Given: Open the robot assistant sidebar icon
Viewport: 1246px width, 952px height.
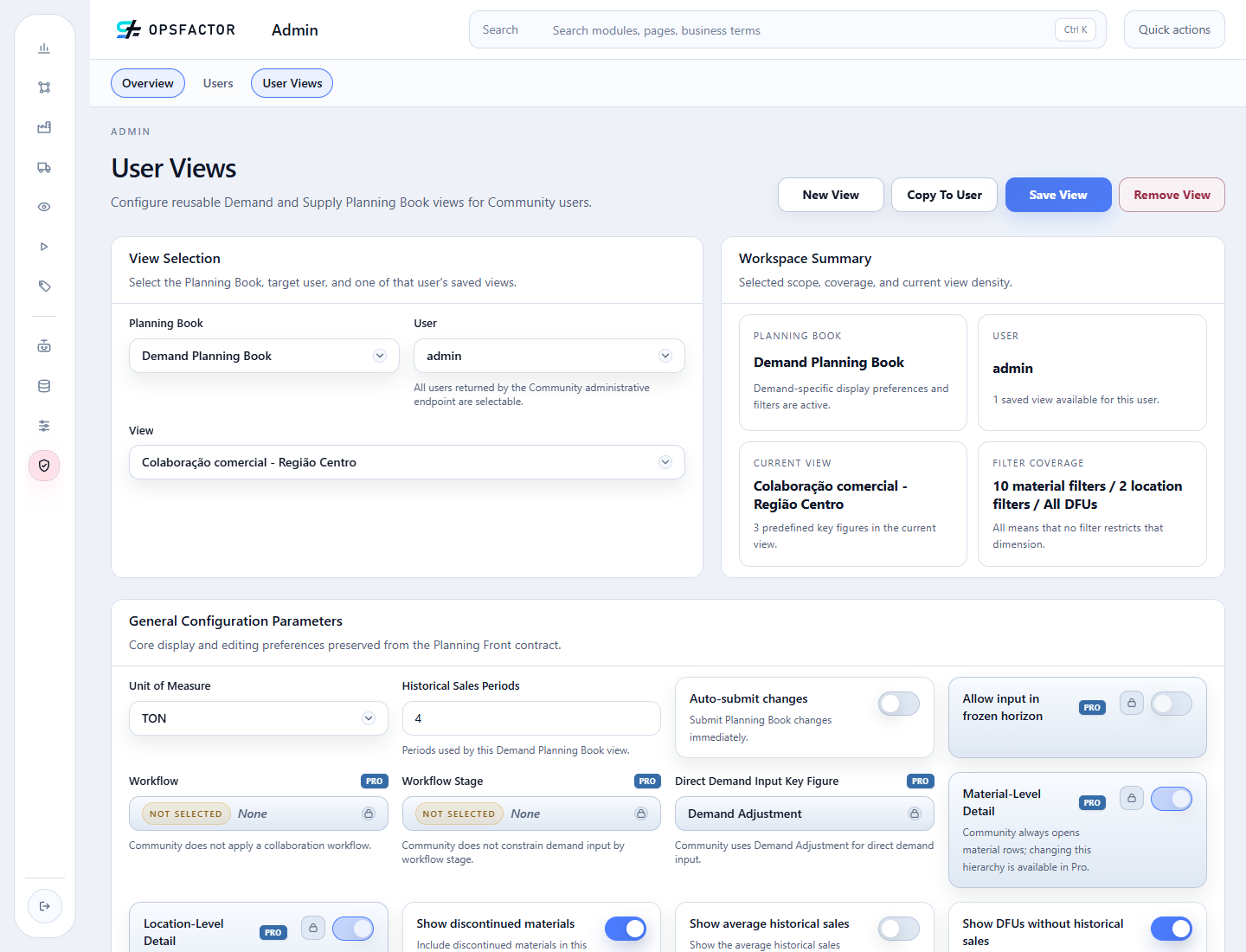Looking at the screenshot, I should (44, 346).
